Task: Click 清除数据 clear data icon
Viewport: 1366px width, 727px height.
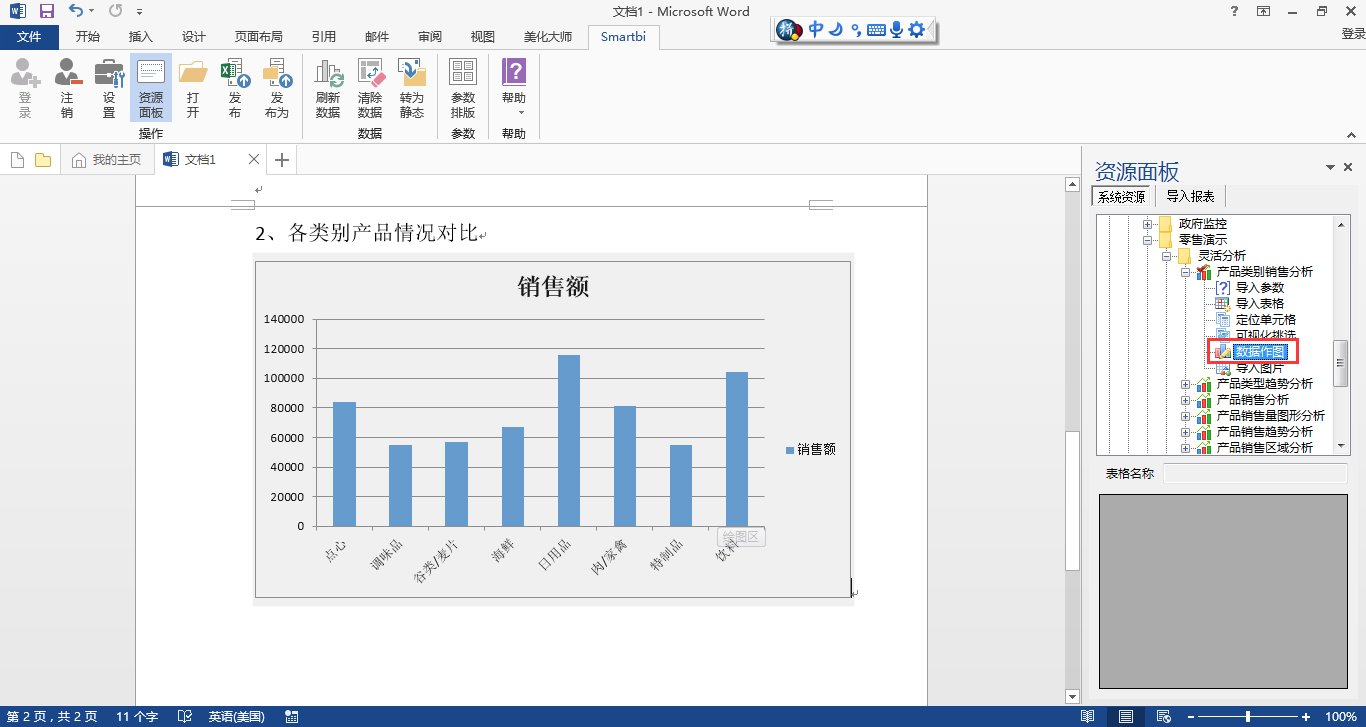Action: click(370, 88)
